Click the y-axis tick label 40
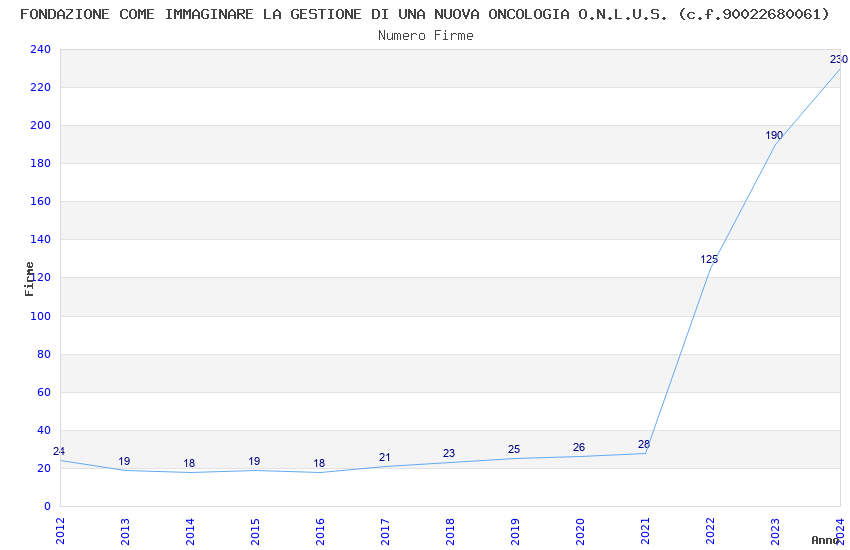 coord(44,430)
